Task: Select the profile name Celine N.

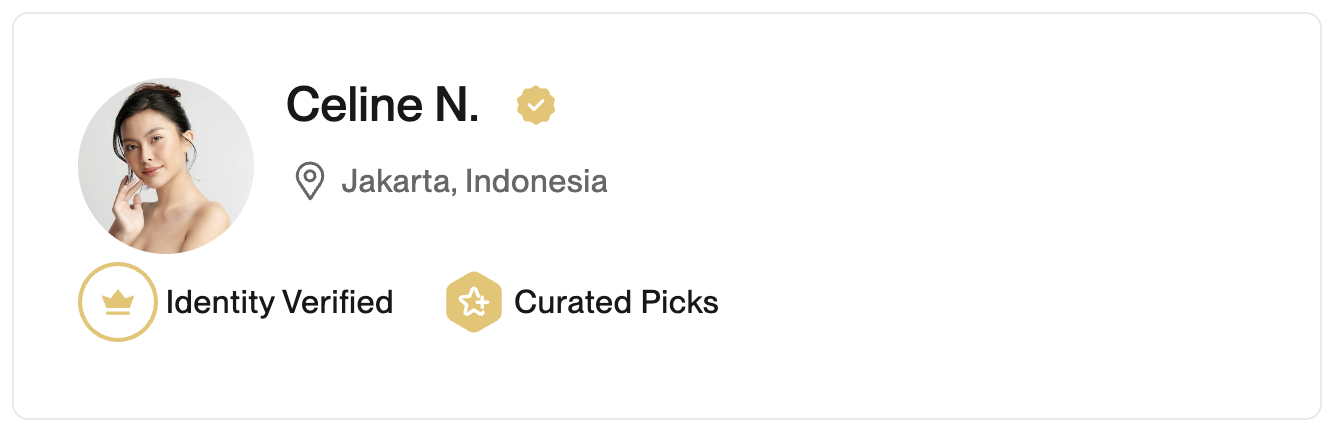Action: pos(383,104)
